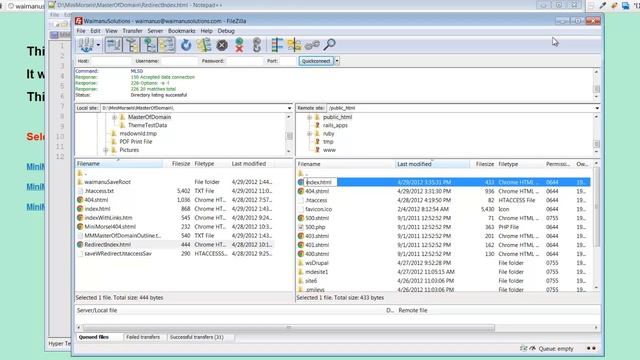This screenshot has height=360, width=640.
Task: Open the remote file search magnifier
Action: tap(329, 44)
